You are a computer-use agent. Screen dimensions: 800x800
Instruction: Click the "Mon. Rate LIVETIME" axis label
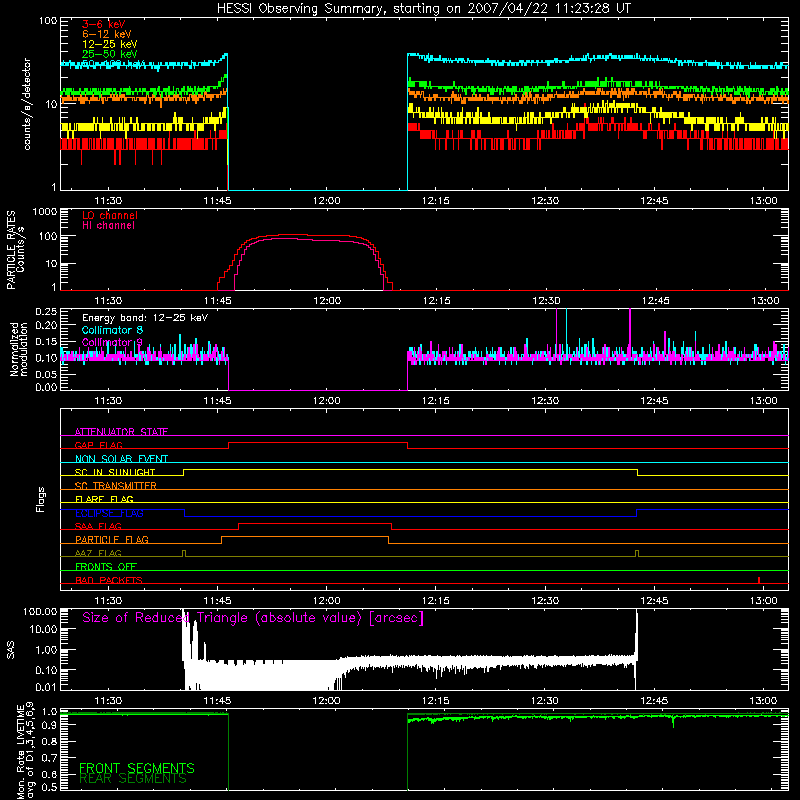(x=26, y=750)
